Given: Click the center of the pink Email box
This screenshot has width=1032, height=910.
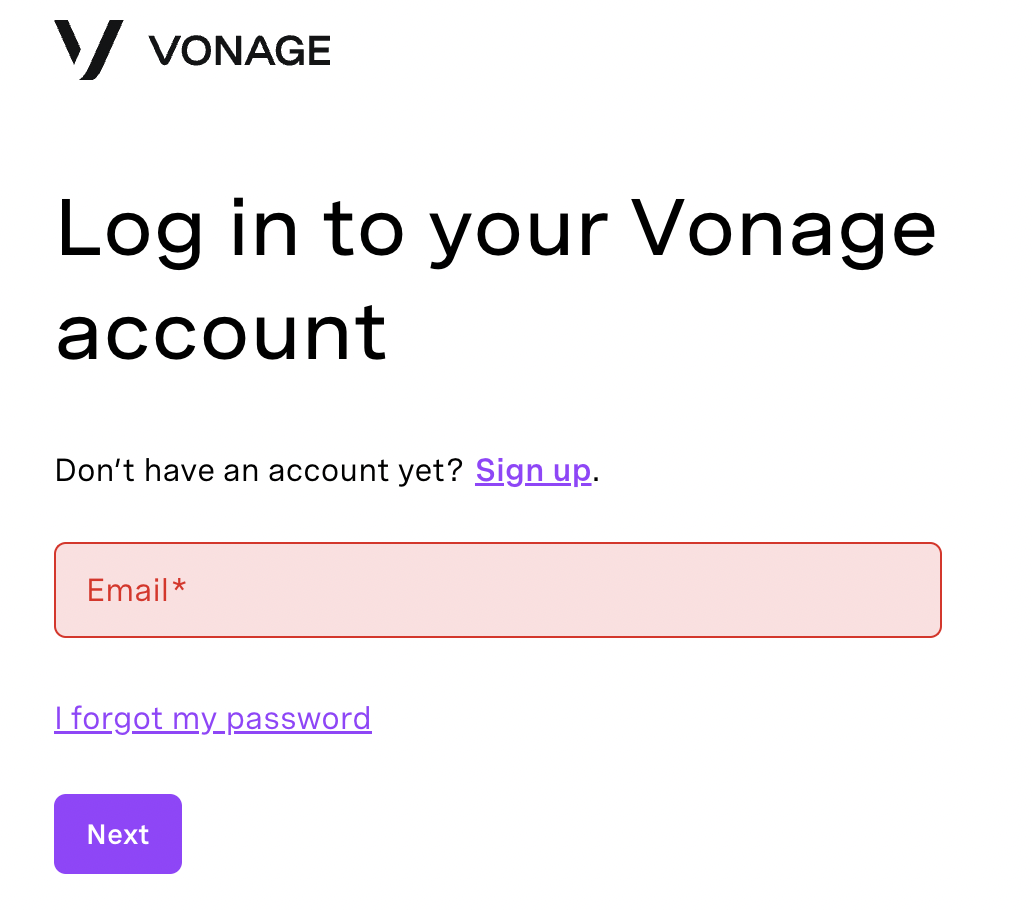Looking at the screenshot, I should pos(498,590).
